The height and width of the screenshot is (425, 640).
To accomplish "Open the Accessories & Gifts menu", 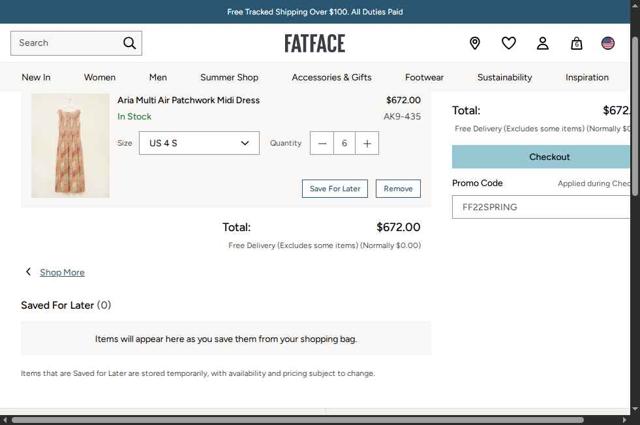I will point(331,77).
